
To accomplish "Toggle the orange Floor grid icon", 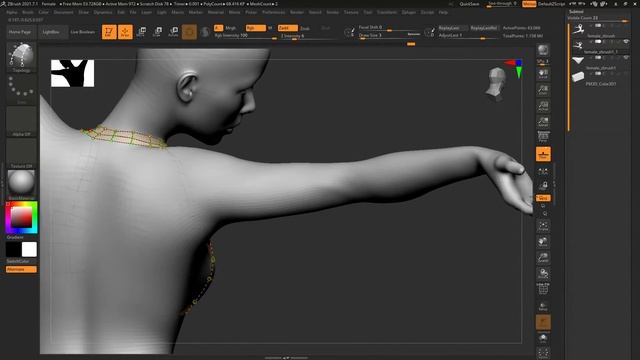I will [x=543, y=154].
